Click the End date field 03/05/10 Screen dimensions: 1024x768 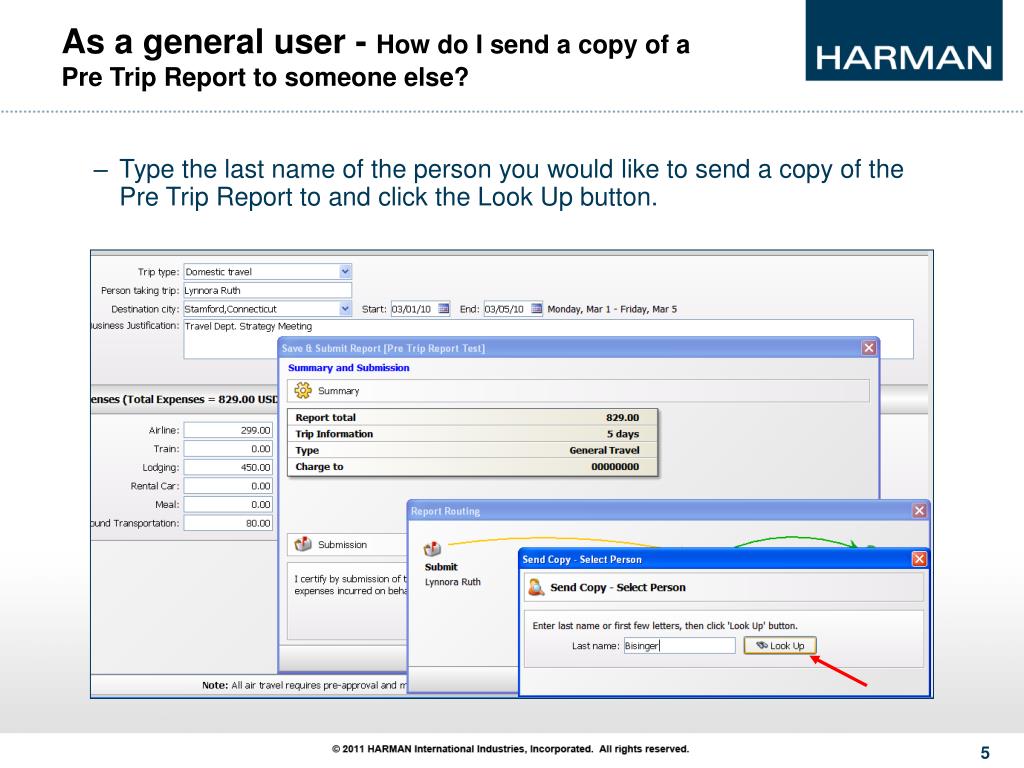click(x=506, y=309)
